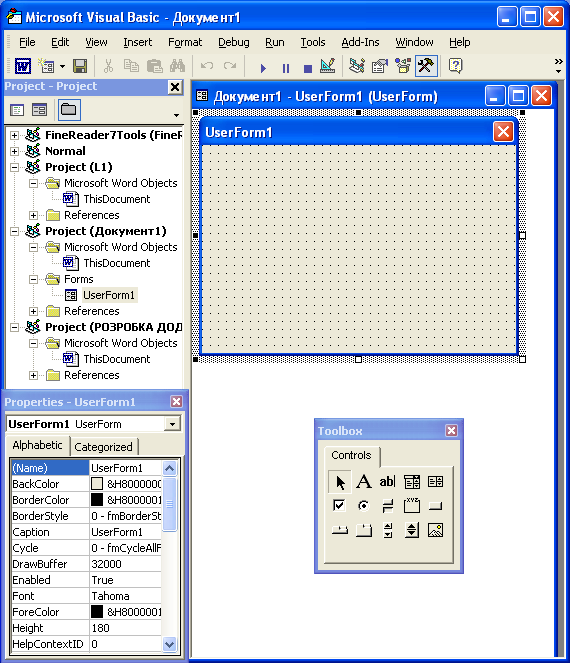Click the BackColor color swatch
Viewport: 570px width, 663px height.
[x=97, y=484]
